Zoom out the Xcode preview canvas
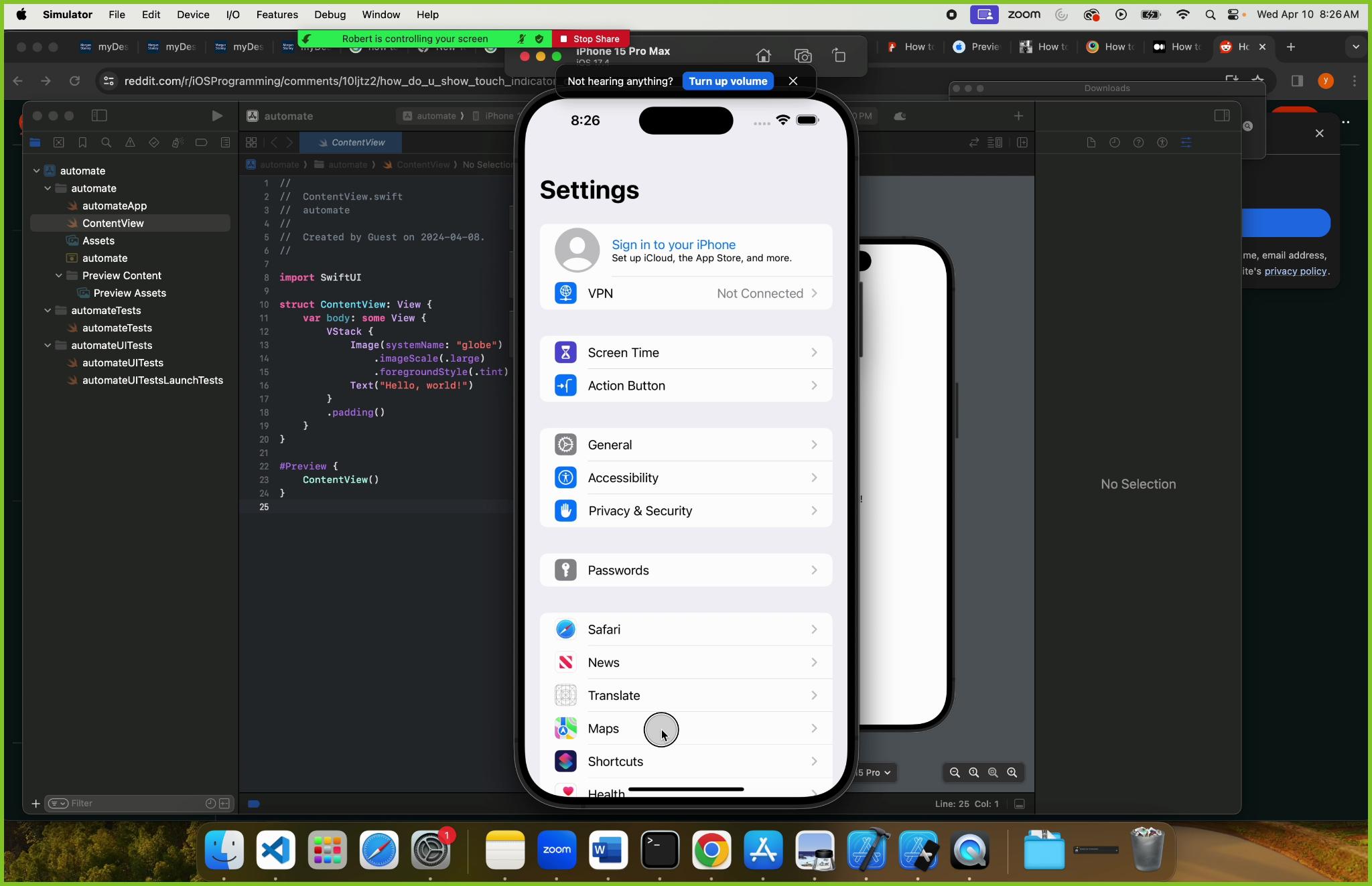This screenshot has height=886, width=1372. (x=955, y=772)
